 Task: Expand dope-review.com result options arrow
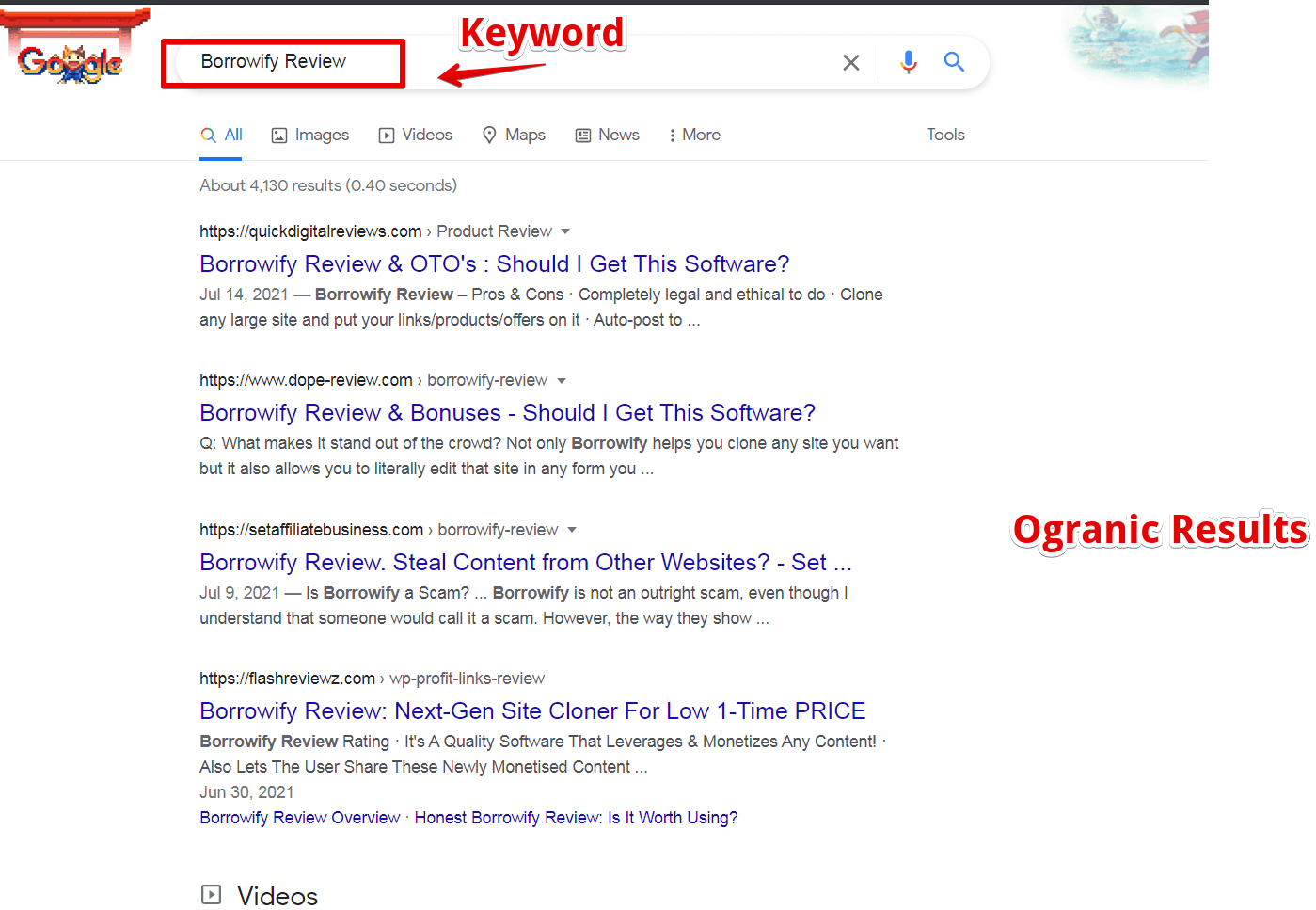(562, 381)
